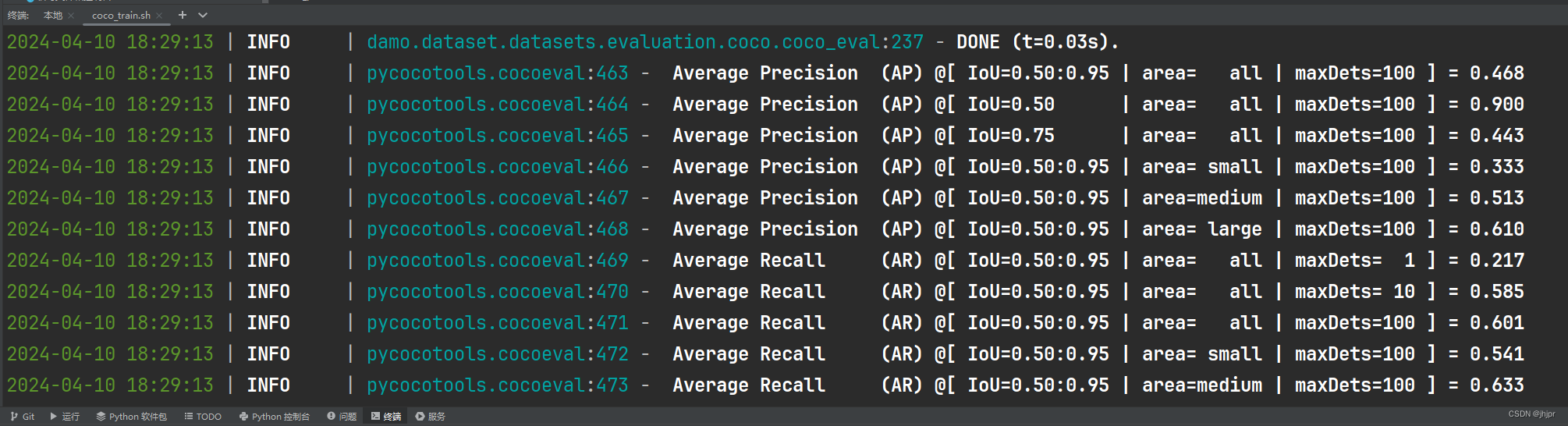Show the TODO tool window

[x=203, y=417]
